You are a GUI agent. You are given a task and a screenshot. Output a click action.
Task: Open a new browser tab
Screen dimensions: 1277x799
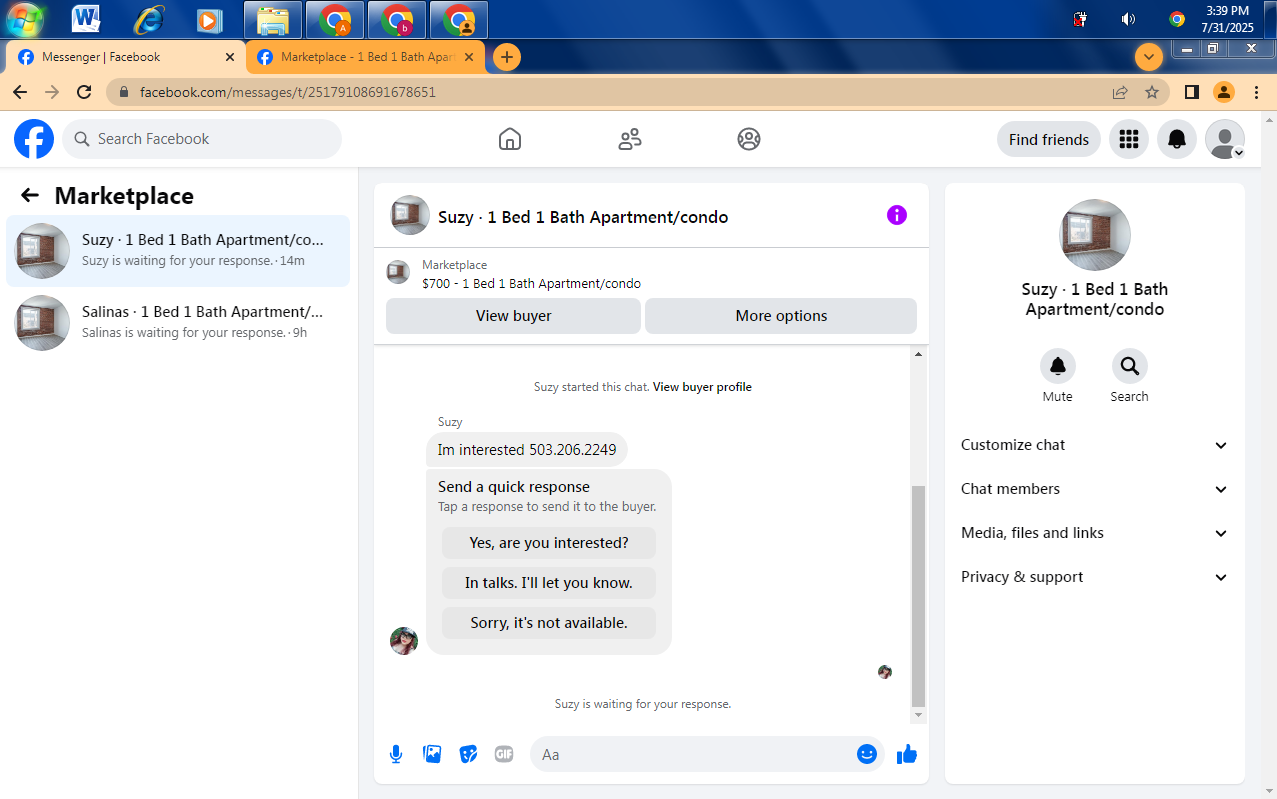tap(507, 57)
